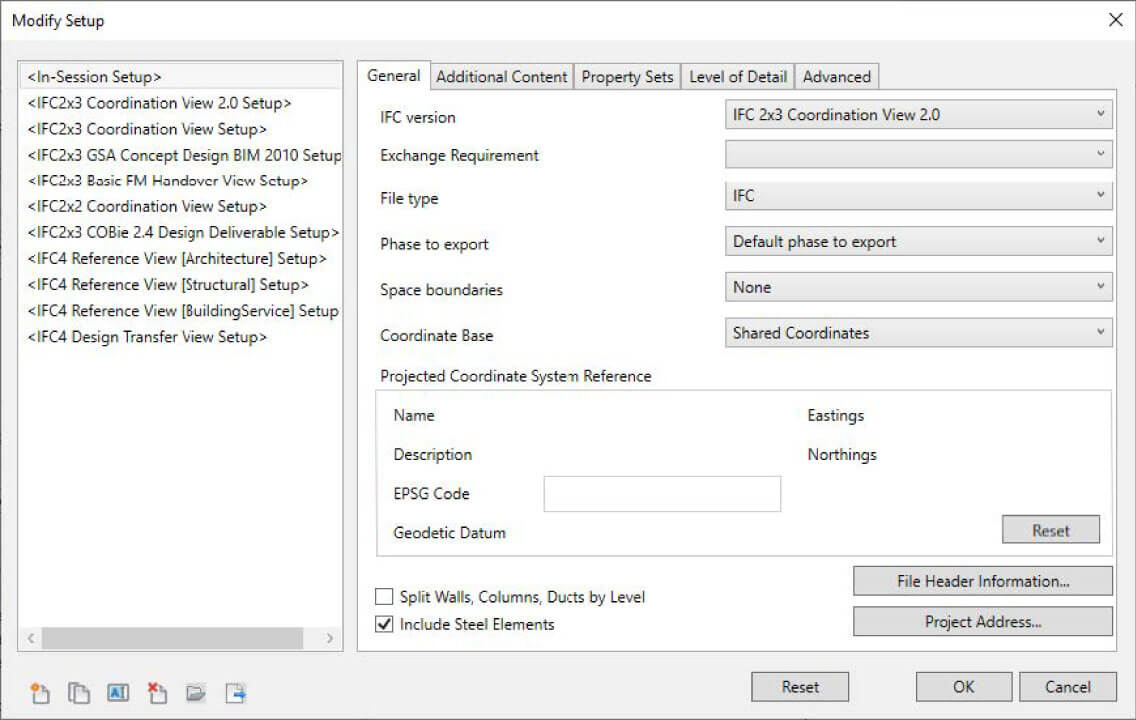Expand the File type dropdown
The image size is (1136, 720).
click(919, 196)
